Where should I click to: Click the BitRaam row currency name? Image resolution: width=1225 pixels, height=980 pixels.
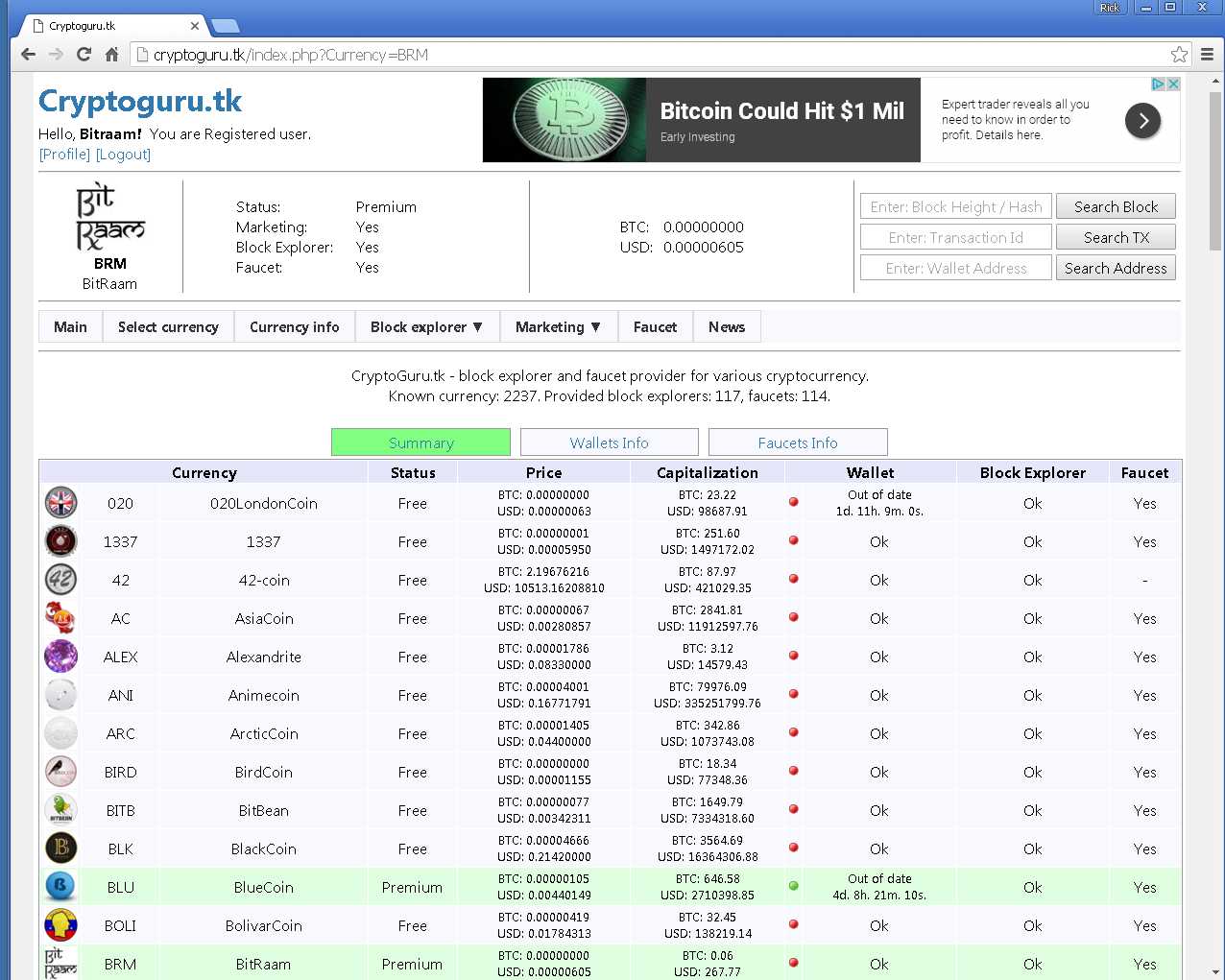(264, 964)
